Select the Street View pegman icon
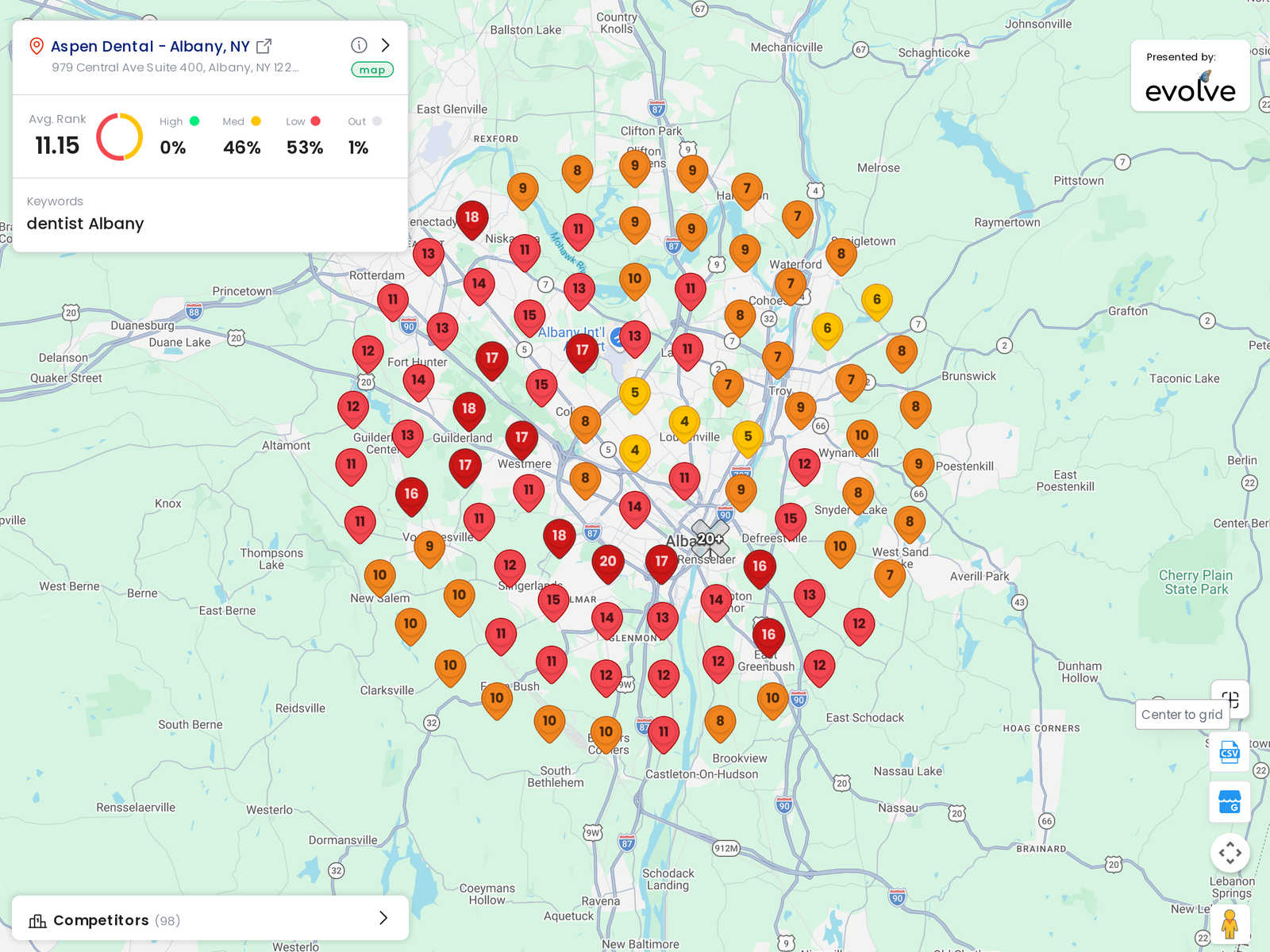The height and width of the screenshot is (952, 1270). click(1230, 924)
